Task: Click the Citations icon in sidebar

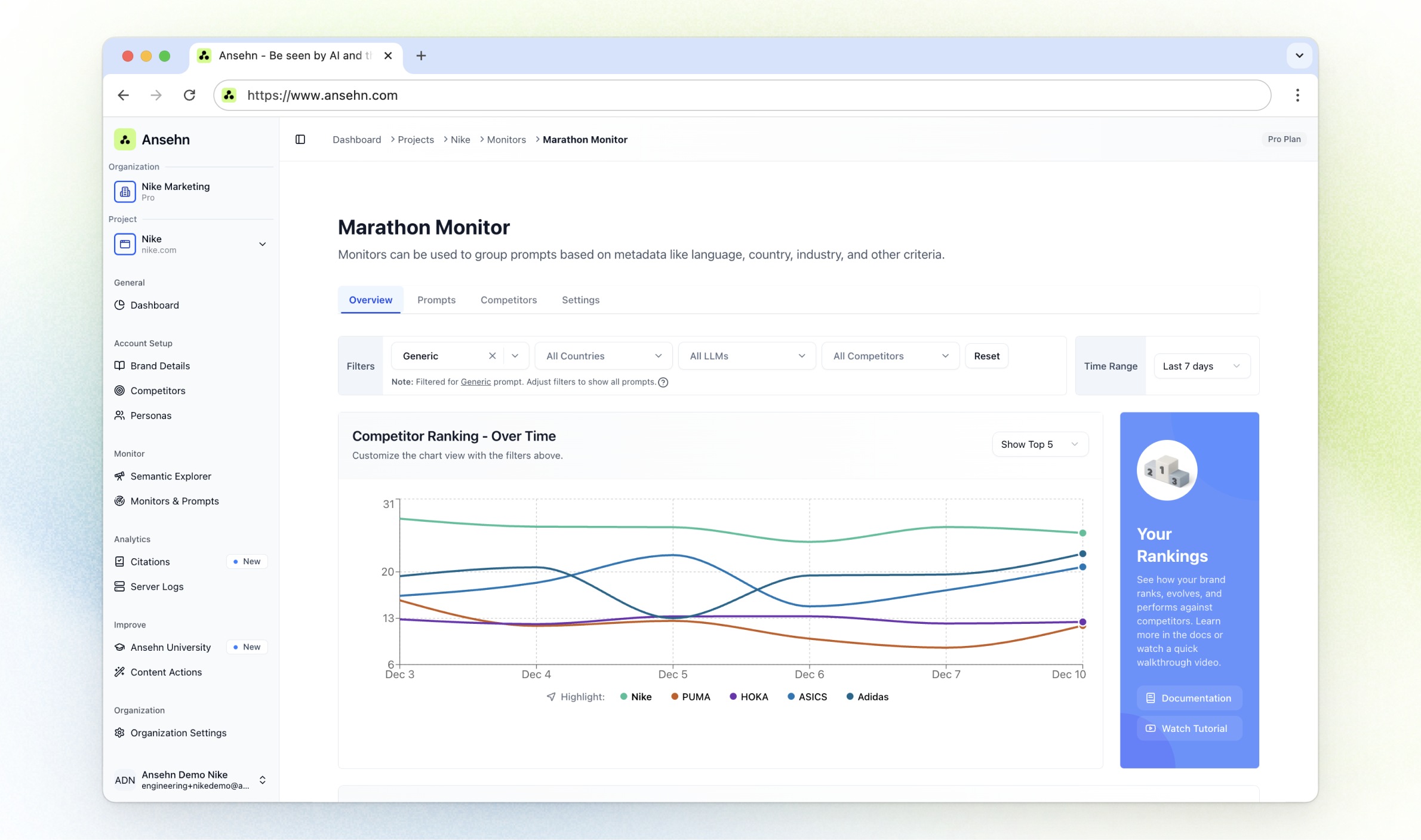Action: coord(119,561)
